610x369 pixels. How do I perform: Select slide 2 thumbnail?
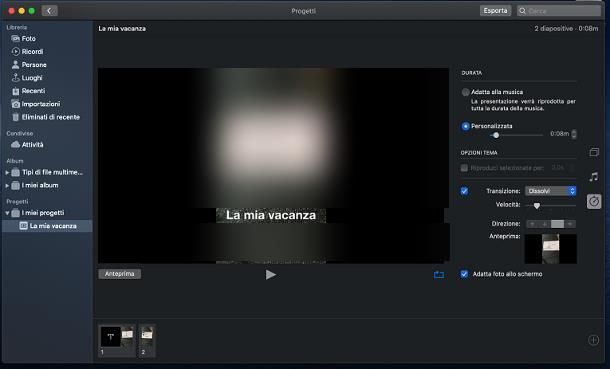point(147,341)
